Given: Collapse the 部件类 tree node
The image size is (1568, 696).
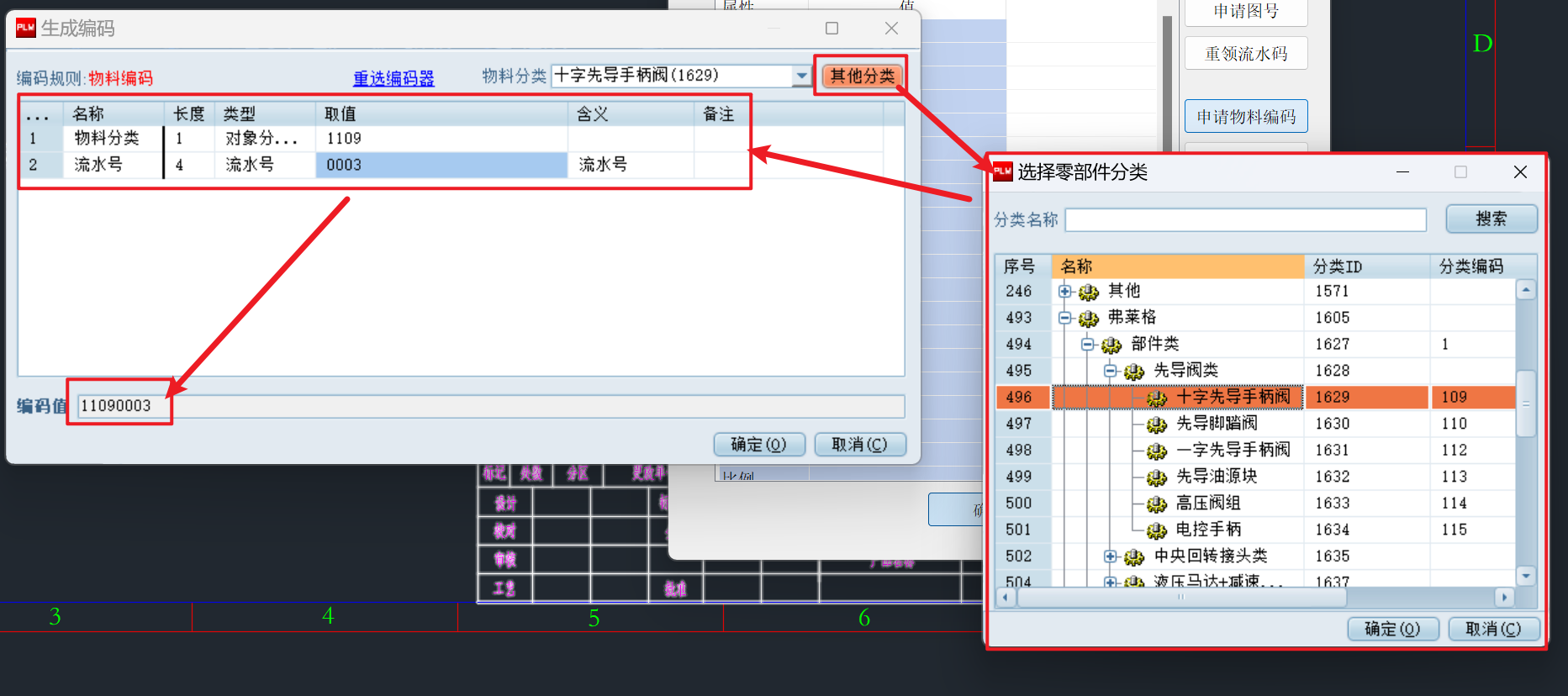Looking at the screenshot, I should tap(1088, 344).
